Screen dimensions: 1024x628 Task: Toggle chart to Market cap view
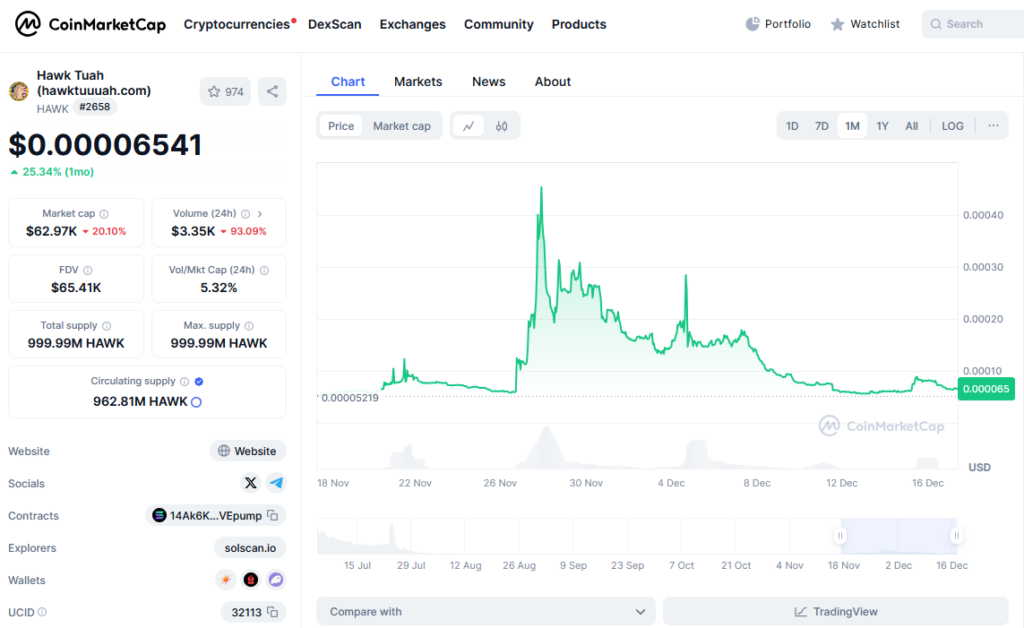[402, 126]
